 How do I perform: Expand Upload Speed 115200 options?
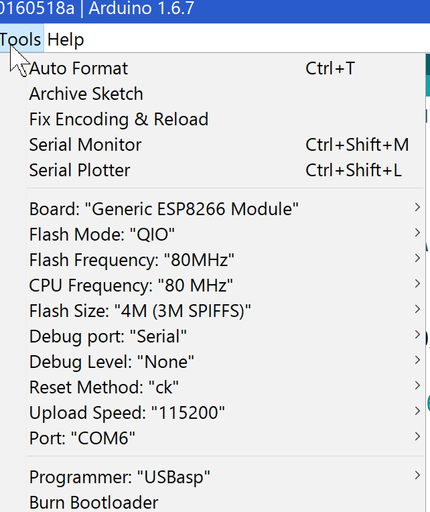[x=225, y=413]
